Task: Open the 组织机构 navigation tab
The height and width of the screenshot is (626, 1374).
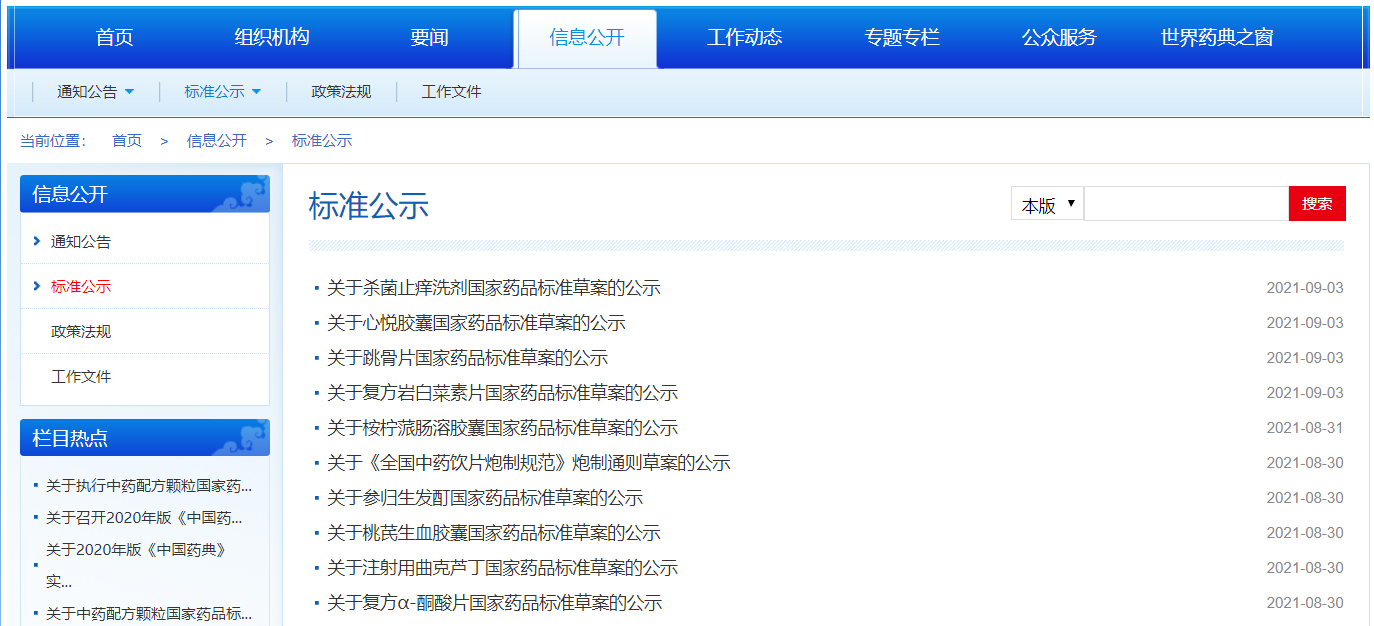Action: point(272,38)
